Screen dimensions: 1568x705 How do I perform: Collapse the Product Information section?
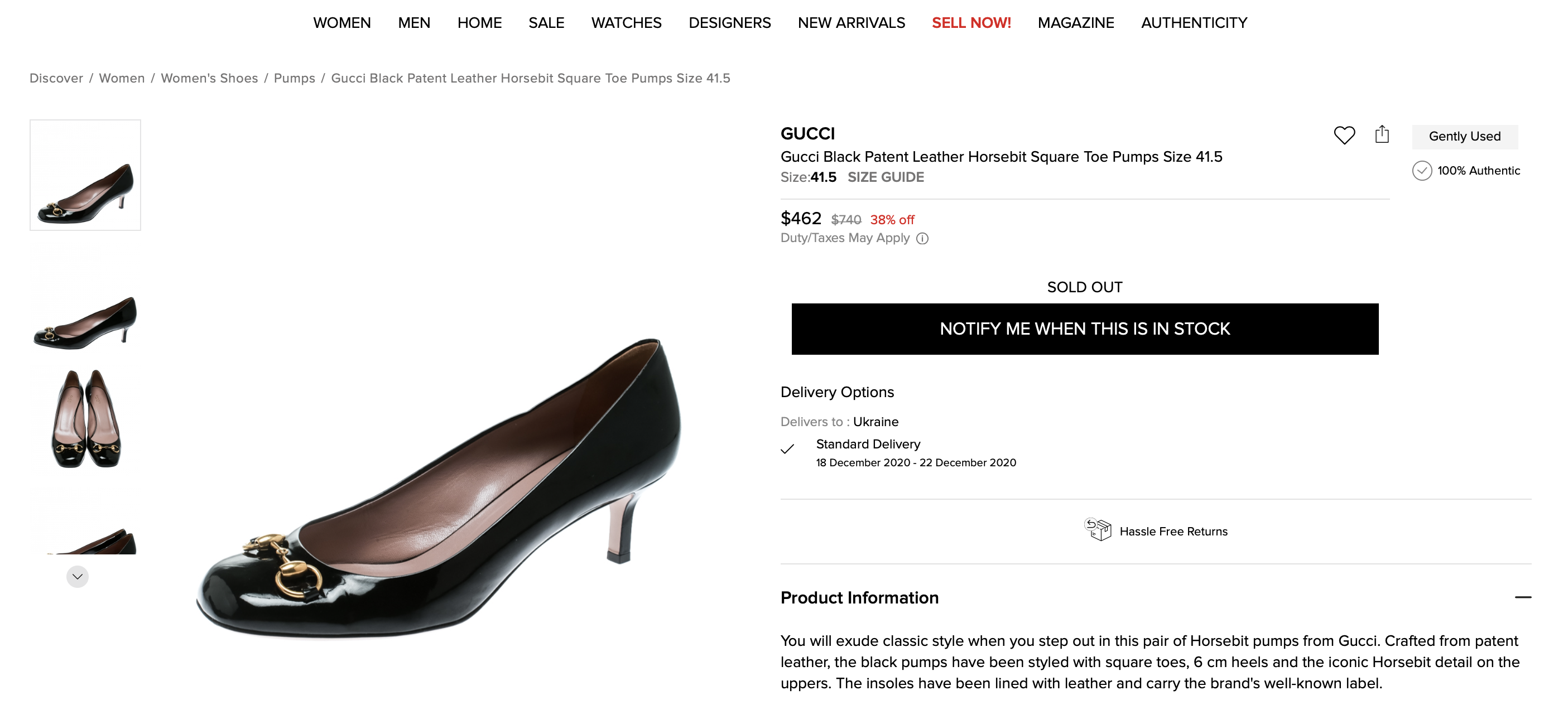tap(1522, 597)
